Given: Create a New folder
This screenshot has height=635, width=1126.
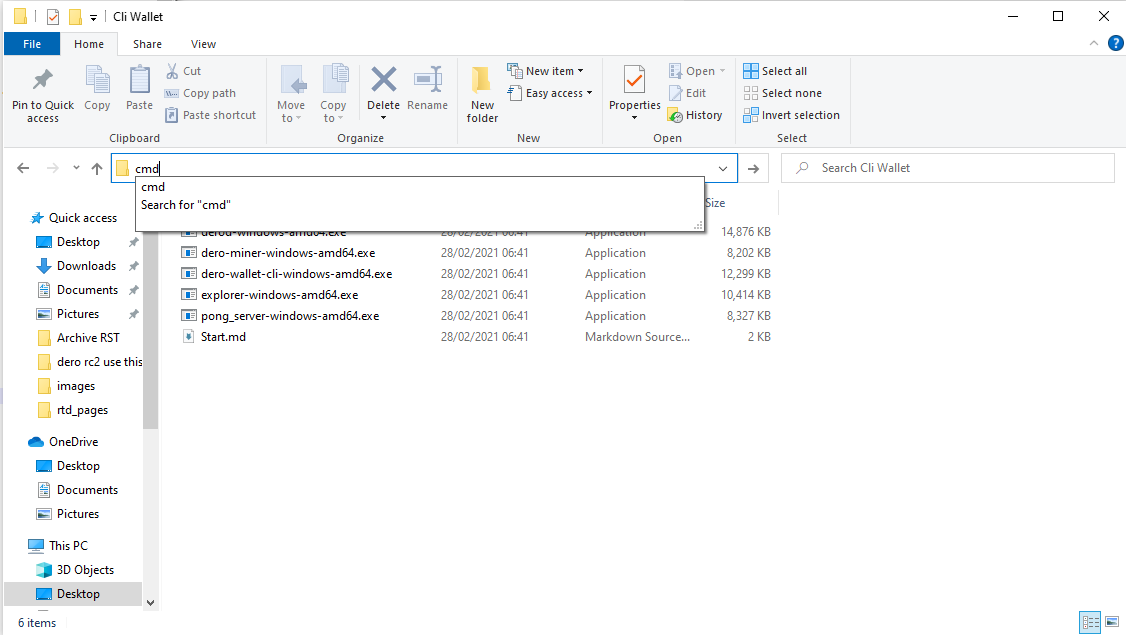Looking at the screenshot, I should click(x=482, y=94).
